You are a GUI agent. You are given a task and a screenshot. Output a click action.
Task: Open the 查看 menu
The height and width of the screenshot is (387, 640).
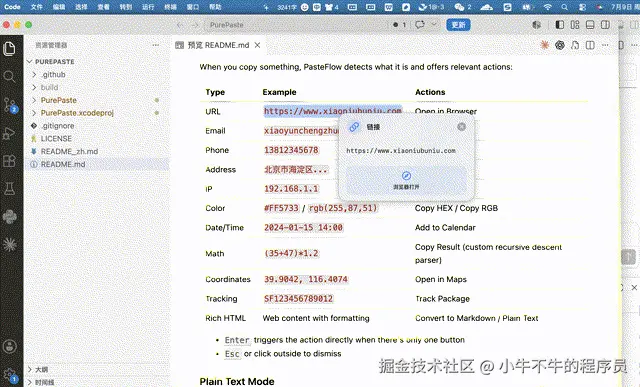coord(104,7)
